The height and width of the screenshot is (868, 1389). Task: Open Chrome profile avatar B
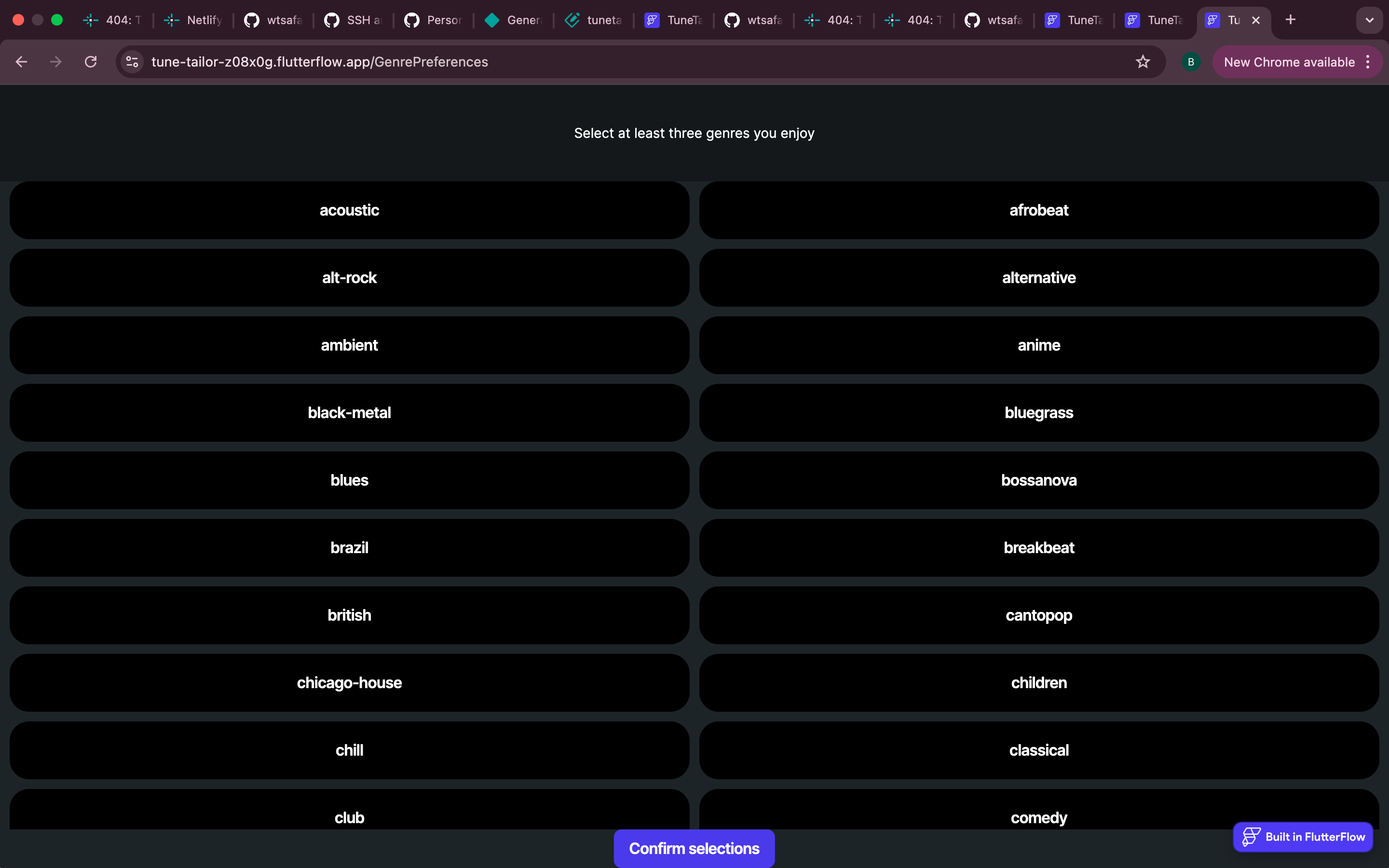[1190, 62]
